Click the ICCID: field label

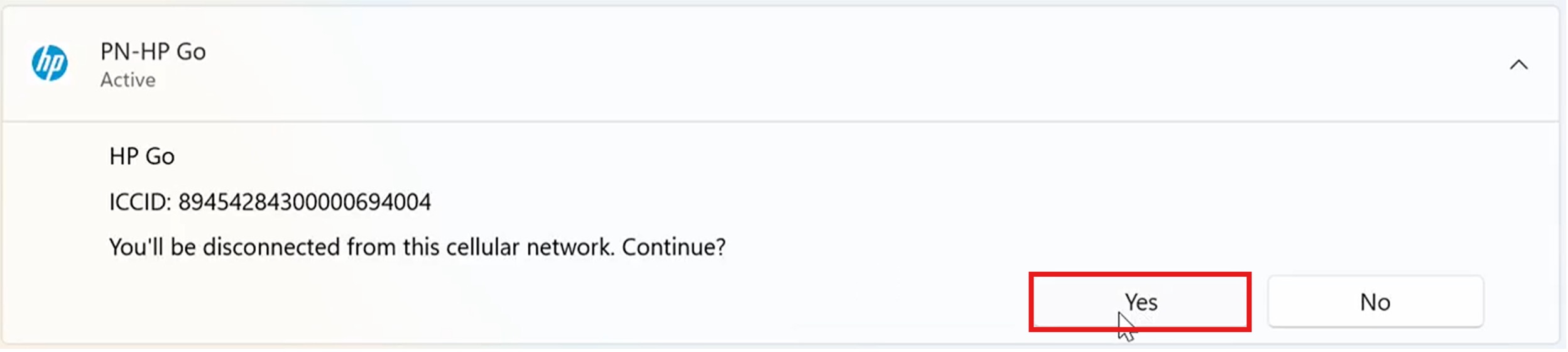click(139, 202)
